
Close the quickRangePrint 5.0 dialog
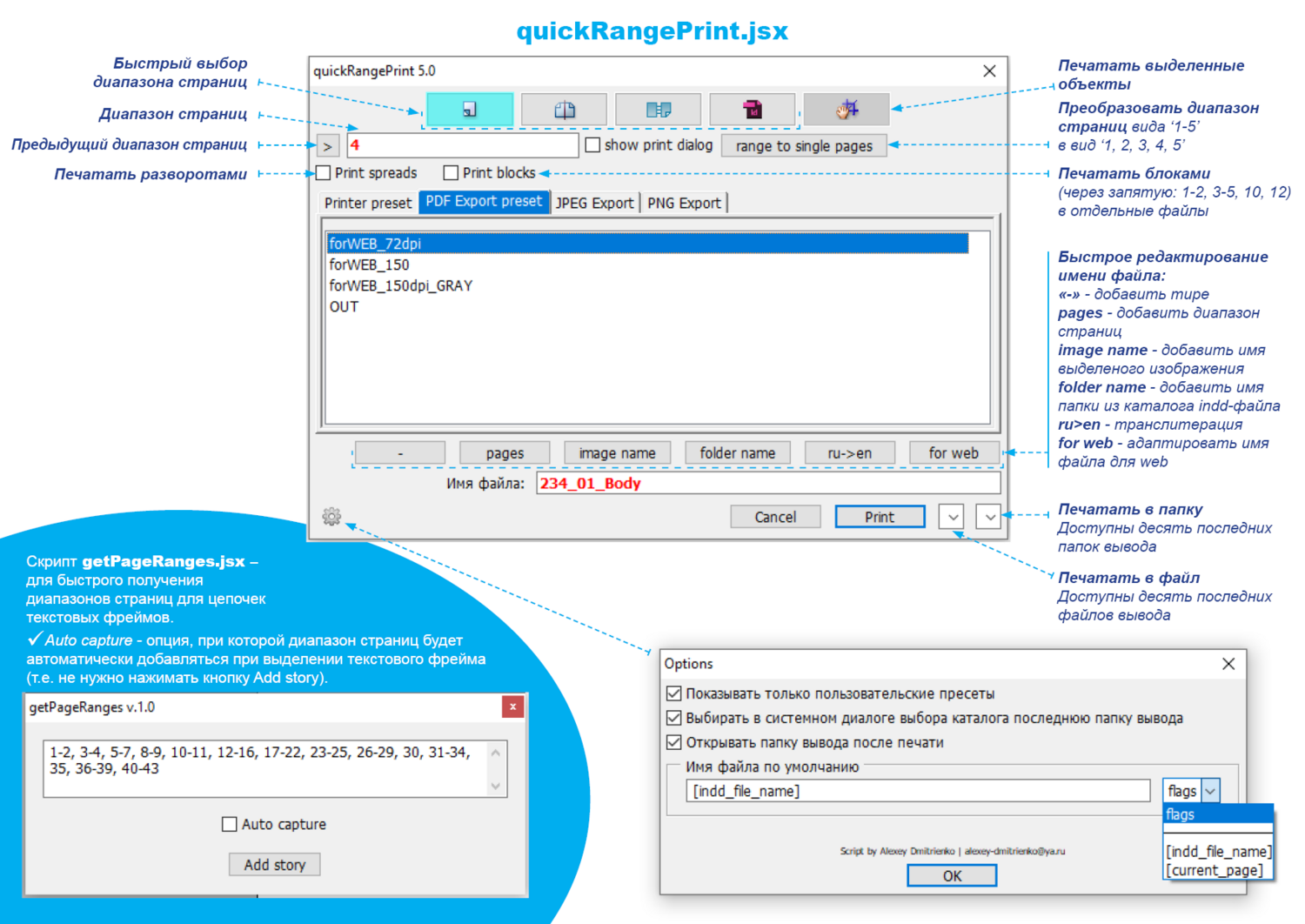tap(989, 71)
